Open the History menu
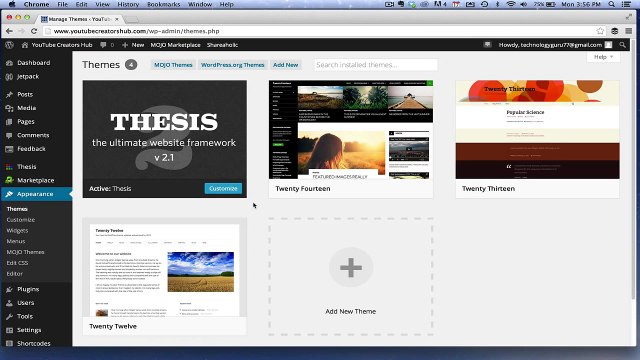The image size is (640, 360). coord(128,4)
